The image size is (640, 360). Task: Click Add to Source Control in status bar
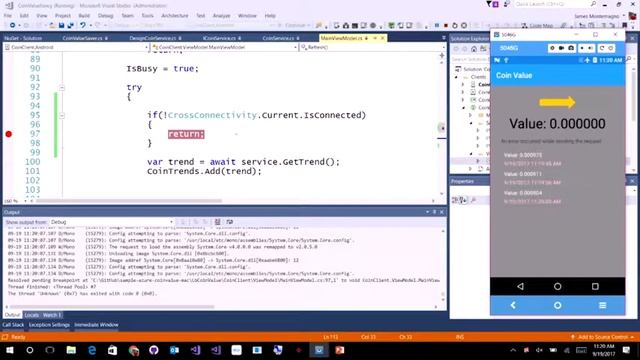click(x=603, y=337)
